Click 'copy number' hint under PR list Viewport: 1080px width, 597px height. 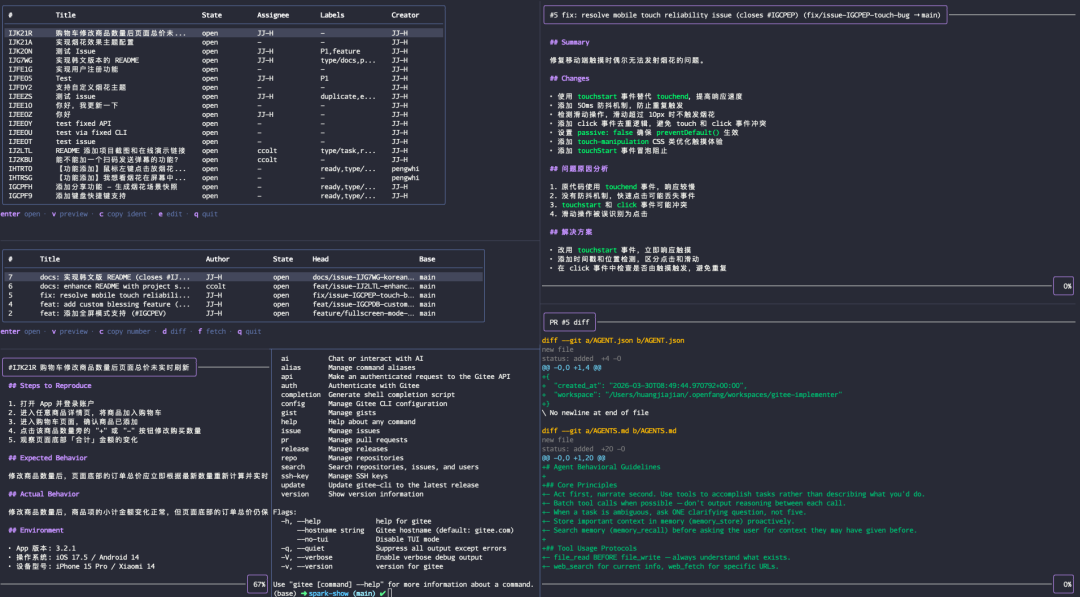pos(129,331)
